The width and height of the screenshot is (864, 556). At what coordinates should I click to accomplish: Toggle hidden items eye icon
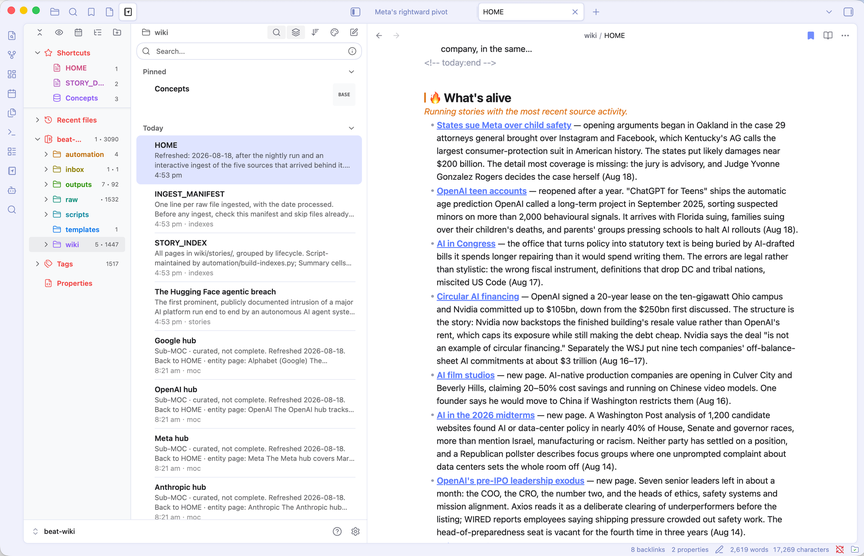click(59, 33)
